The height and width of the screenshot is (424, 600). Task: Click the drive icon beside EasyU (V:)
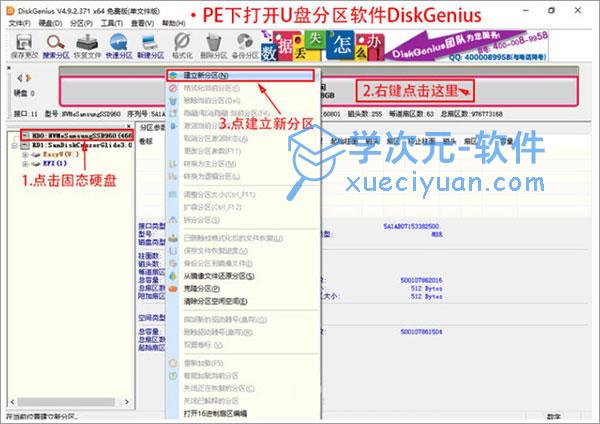[36, 154]
